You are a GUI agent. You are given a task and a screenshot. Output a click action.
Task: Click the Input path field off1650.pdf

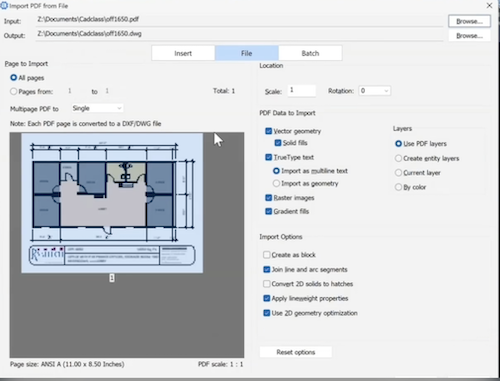pos(239,20)
